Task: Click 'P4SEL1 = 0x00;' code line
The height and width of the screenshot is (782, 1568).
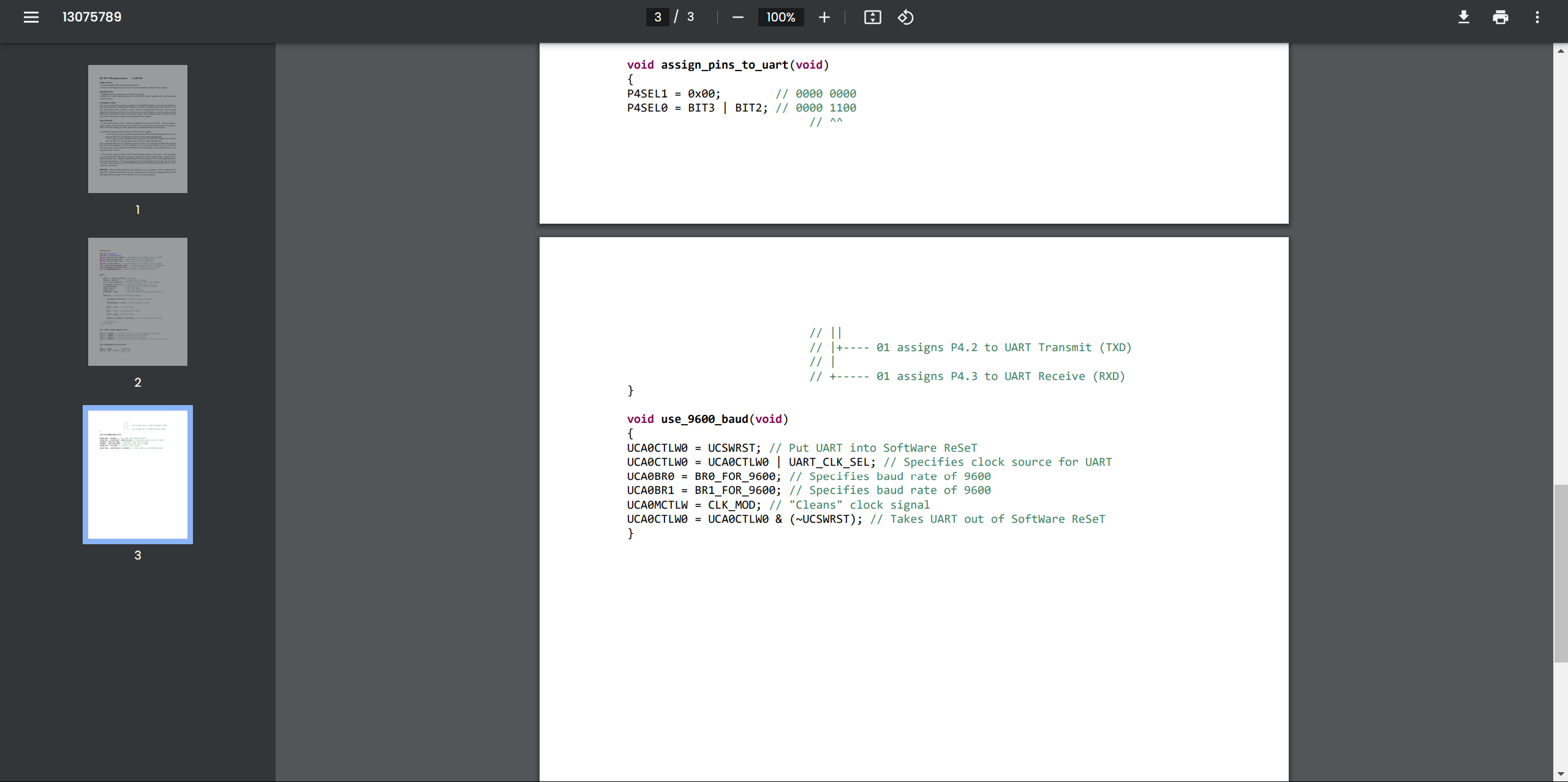Action: (674, 94)
